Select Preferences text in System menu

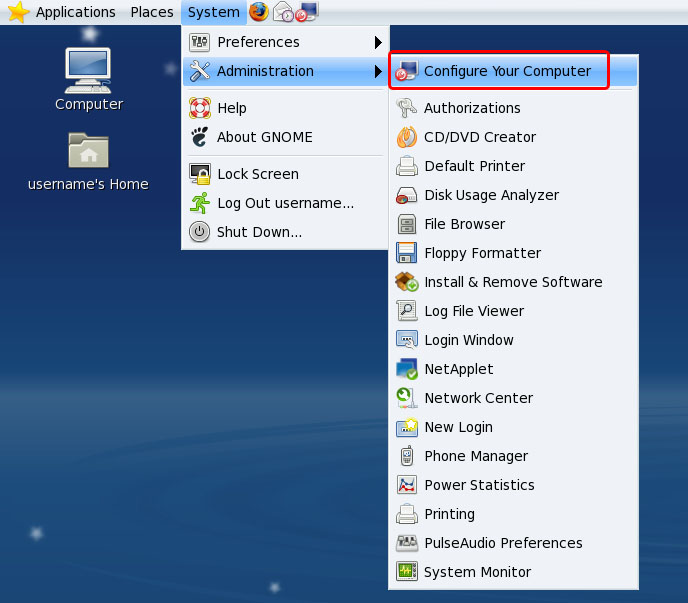click(x=258, y=42)
